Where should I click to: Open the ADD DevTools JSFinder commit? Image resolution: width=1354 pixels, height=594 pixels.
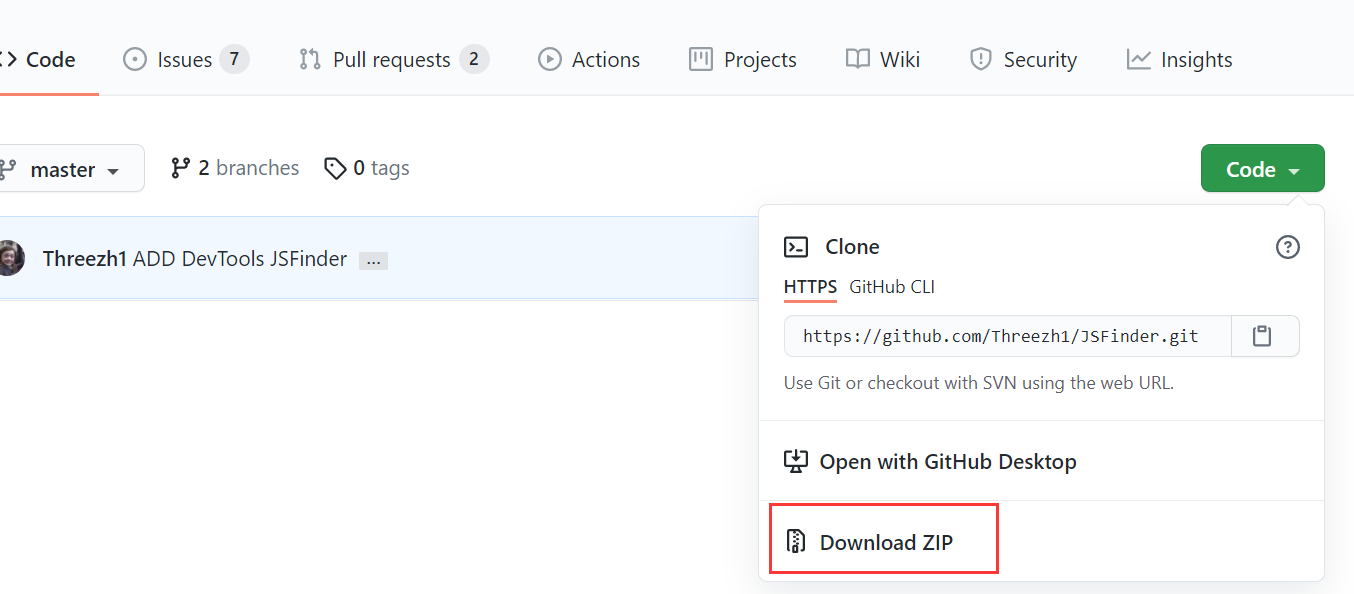click(240, 259)
